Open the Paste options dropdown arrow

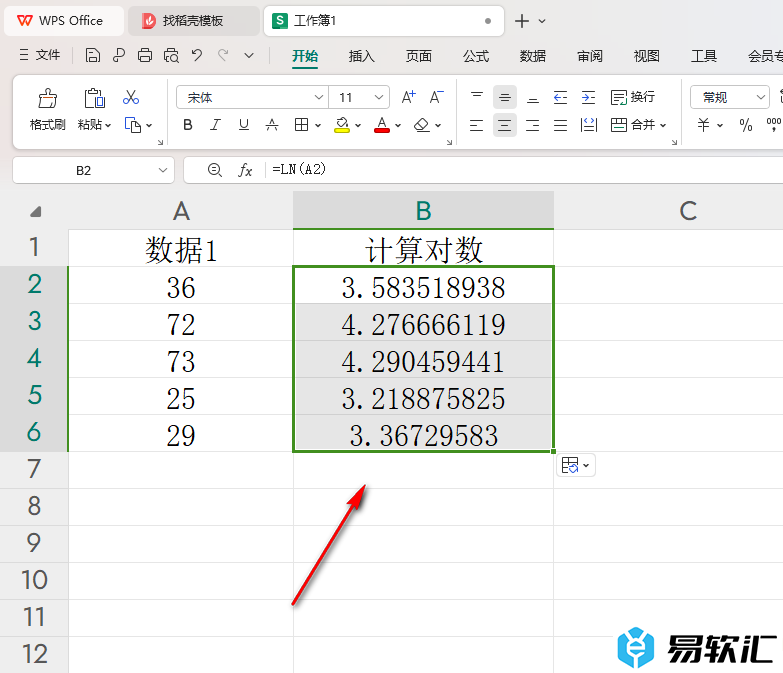(x=108, y=125)
